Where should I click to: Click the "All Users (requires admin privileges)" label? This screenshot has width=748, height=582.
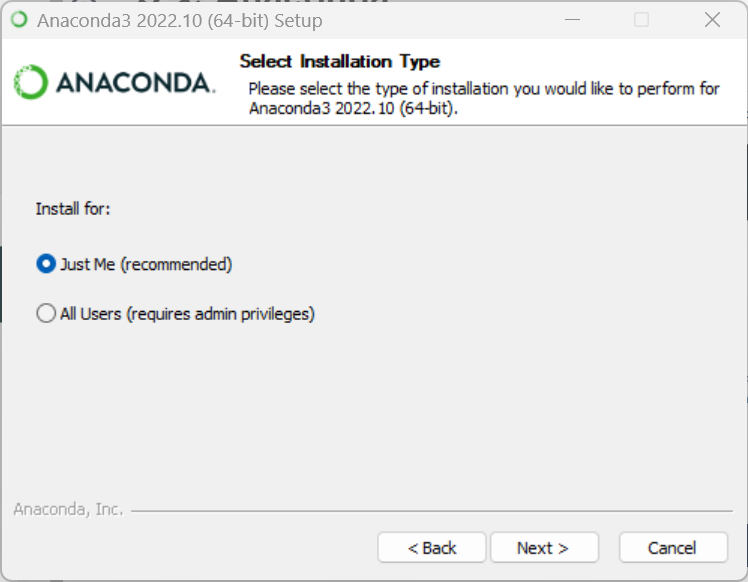(187, 314)
